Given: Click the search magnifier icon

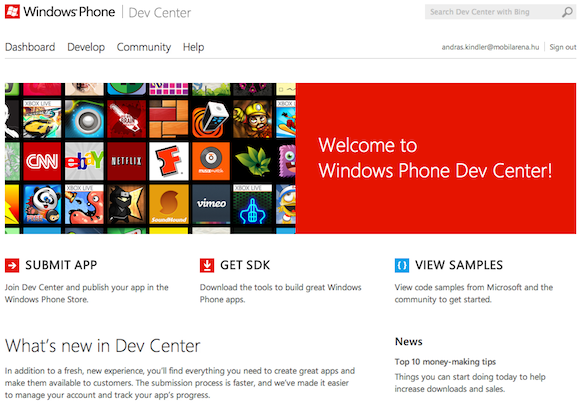Looking at the screenshot, I should point(567,12).
